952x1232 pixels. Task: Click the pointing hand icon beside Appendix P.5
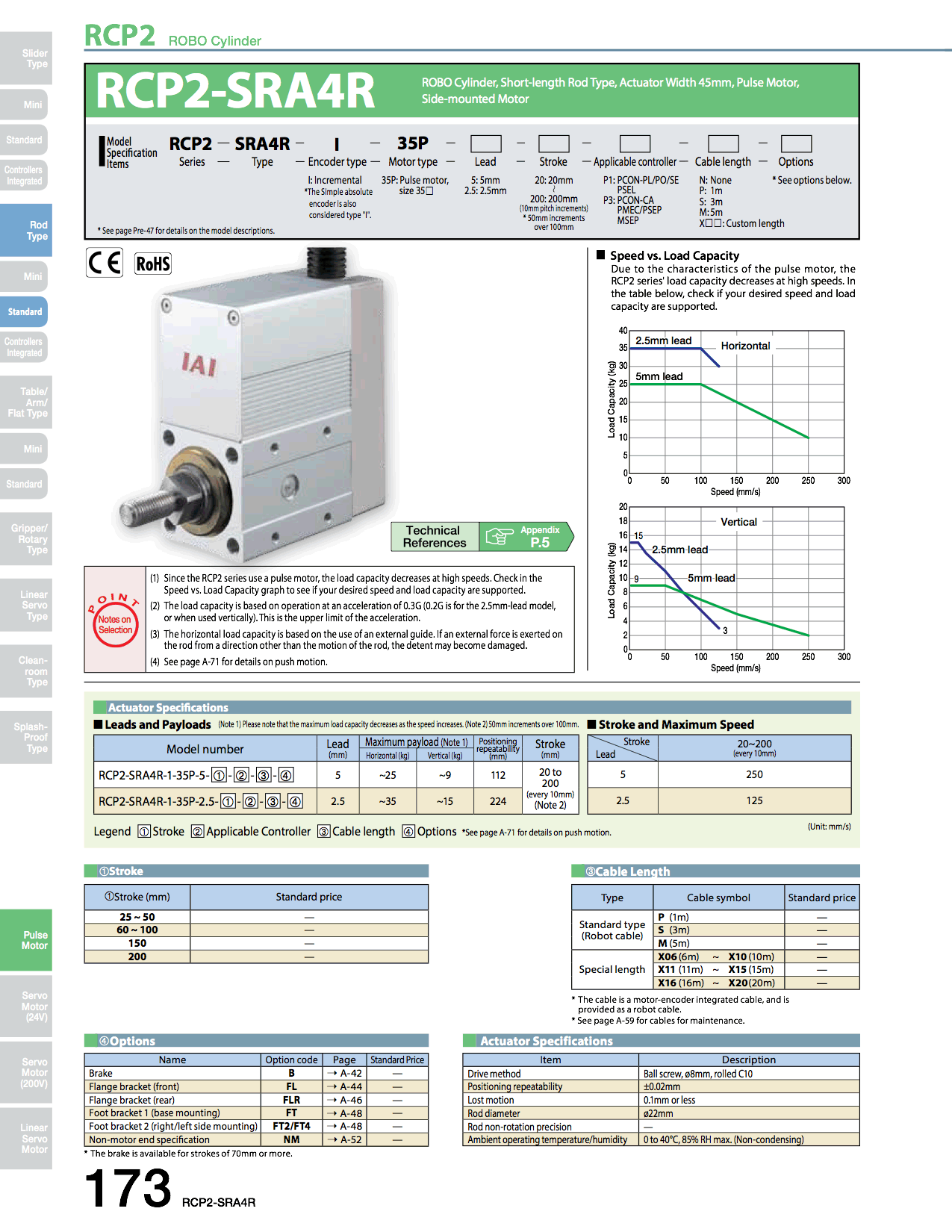(x=499, y=536)
